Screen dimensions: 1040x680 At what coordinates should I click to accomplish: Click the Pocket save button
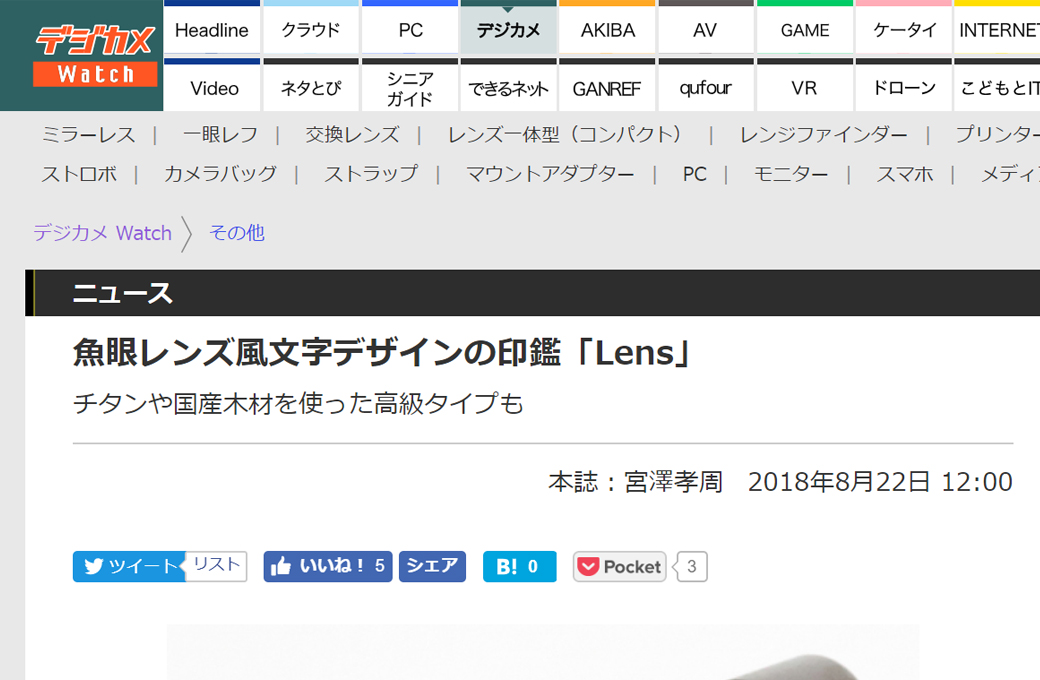point(619,567)
